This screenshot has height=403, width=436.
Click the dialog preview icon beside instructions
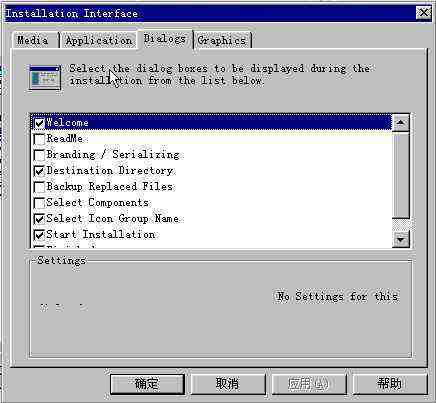click(x=45, y=77)
